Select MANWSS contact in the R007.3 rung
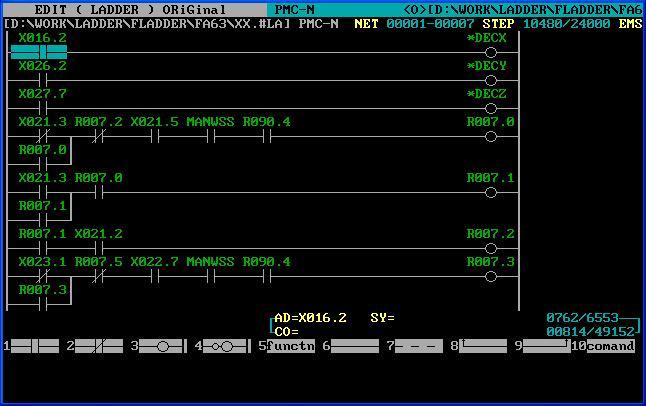646x406 pixels. 211,277
